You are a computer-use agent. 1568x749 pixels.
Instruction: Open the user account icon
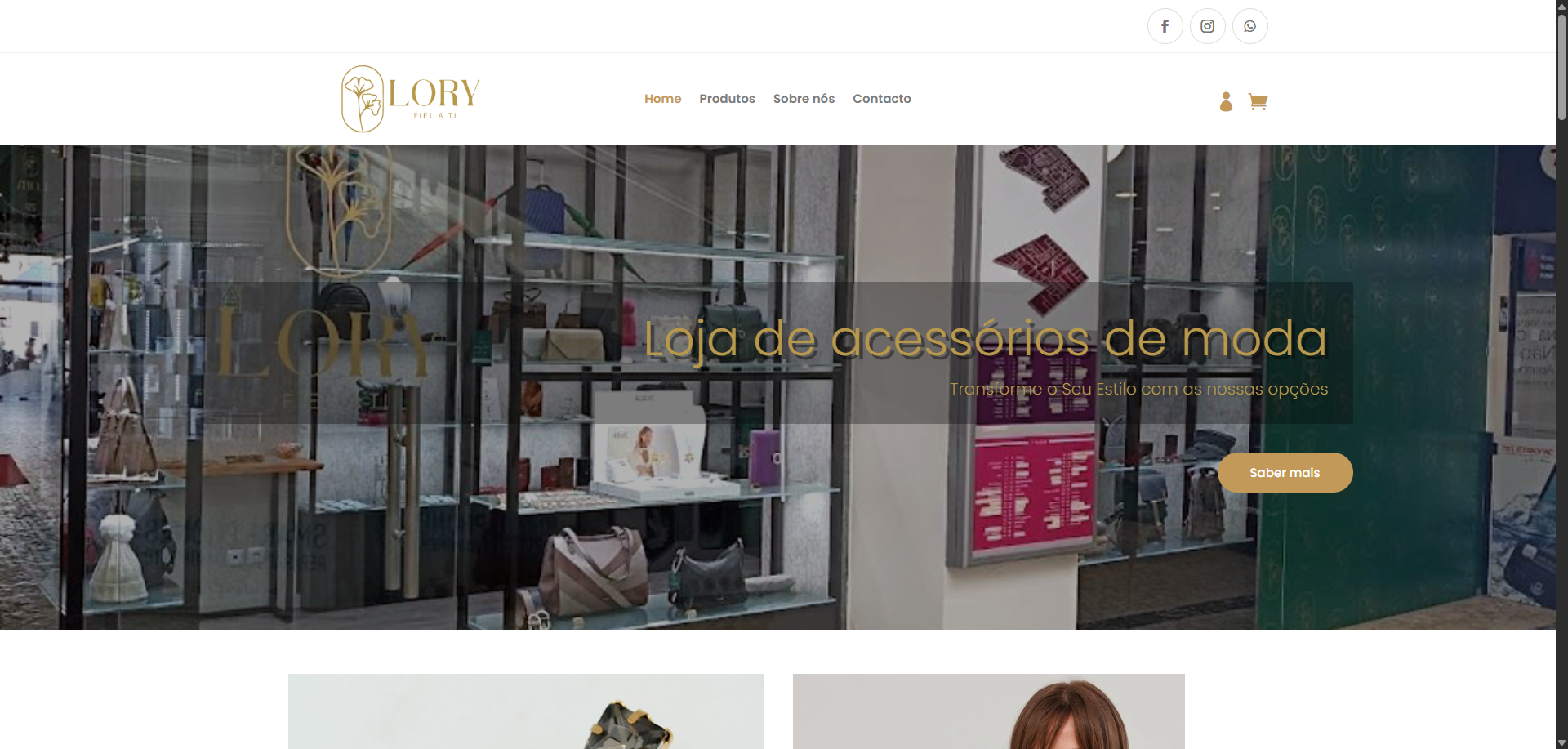(1226, 101)
